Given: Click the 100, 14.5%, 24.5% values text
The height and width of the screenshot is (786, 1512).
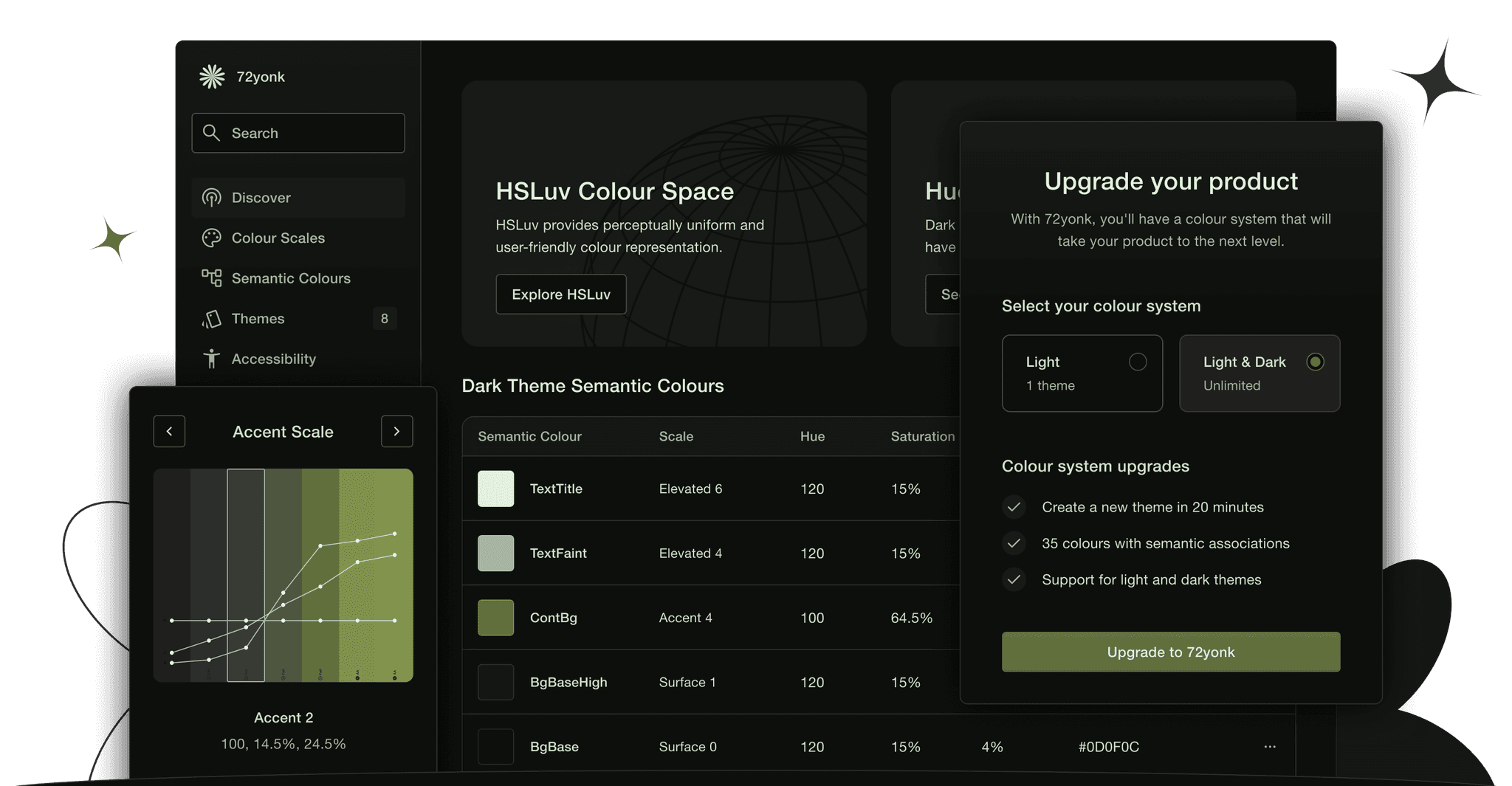Looking at the screenshot, I should coord(283,744).
